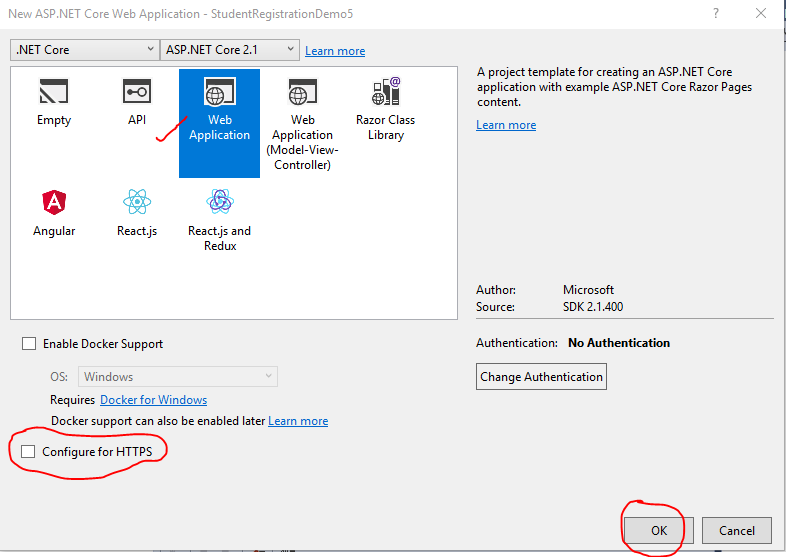Open the ASP.NET Core 2.1 version dropdown
The width and height of the screenshot is (786, 557).
[x=230, y=50]
